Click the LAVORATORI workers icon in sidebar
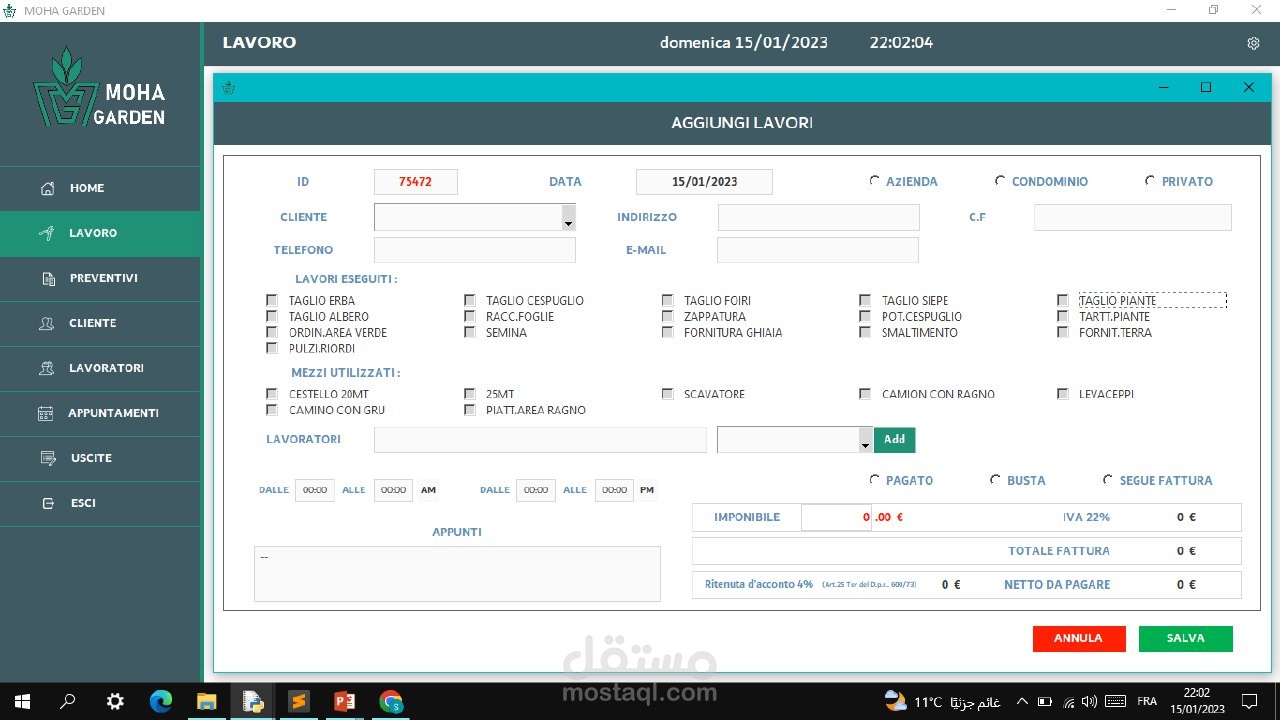Image resolution: width=1280 pixels, height=720 pixels. pyautogui.click(x=46, y=368)
